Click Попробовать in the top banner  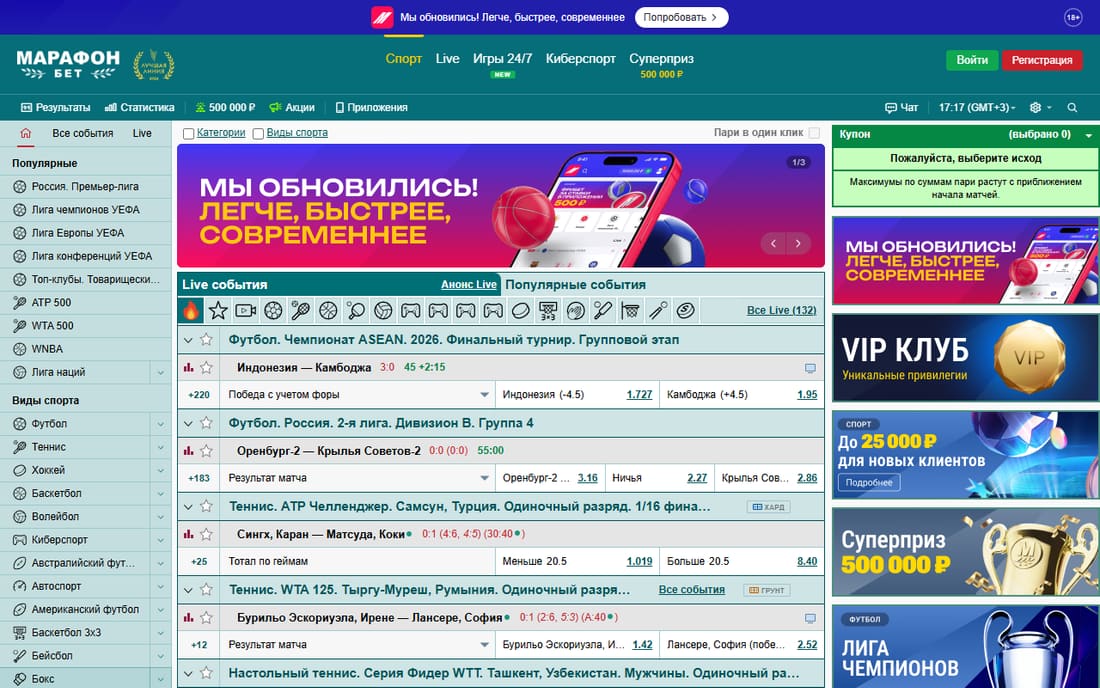click(680, 18)
